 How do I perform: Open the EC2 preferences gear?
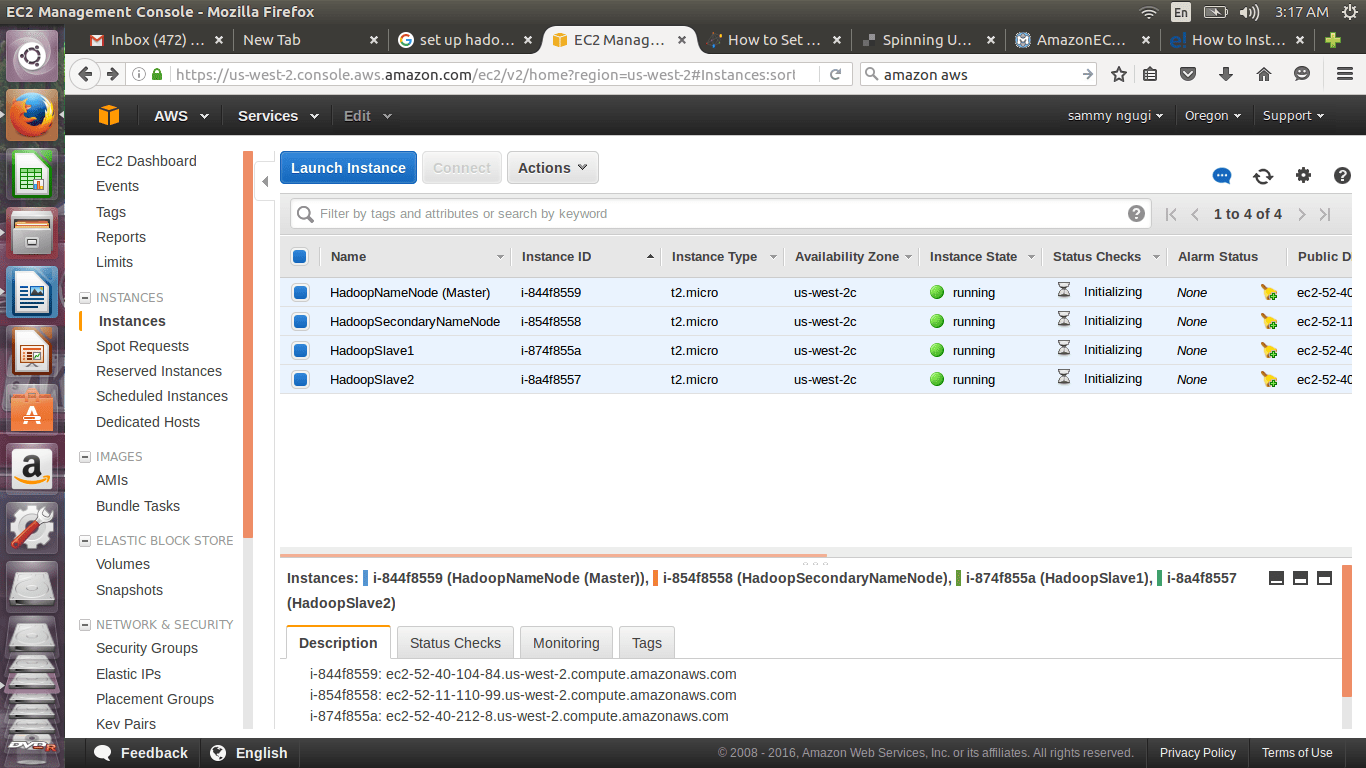(x=1303, y=176)
